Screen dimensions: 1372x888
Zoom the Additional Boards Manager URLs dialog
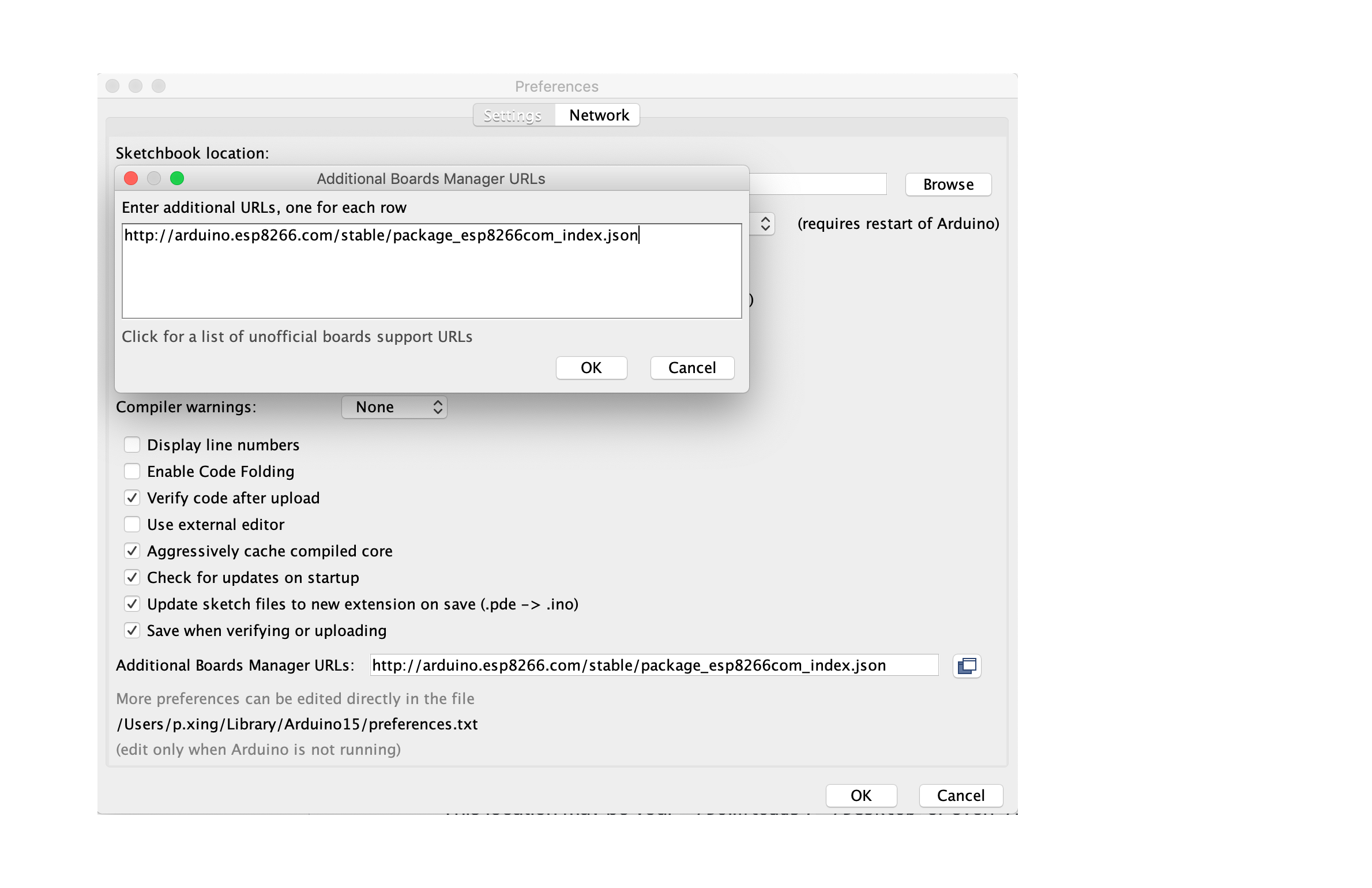pyautogui.click(x=177, y=179)
